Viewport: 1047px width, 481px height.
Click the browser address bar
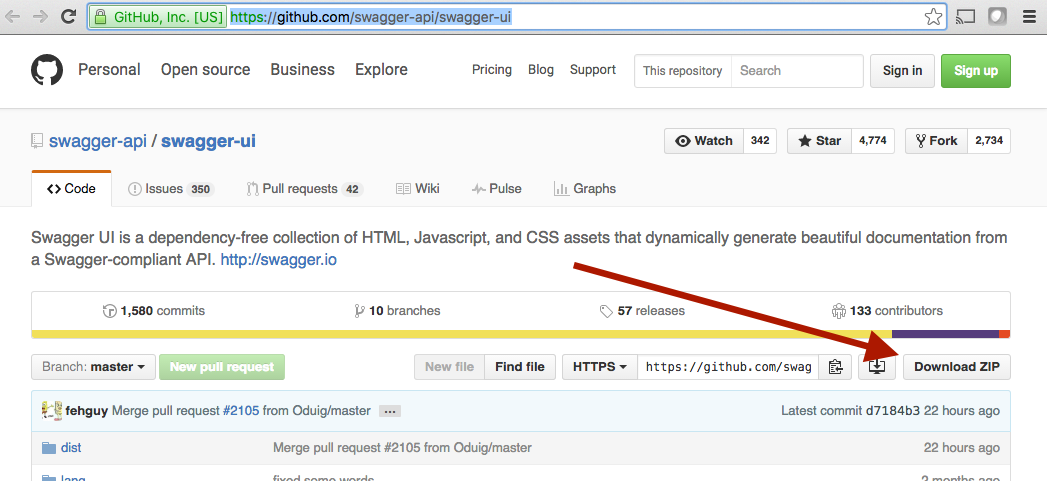[517, 17]
